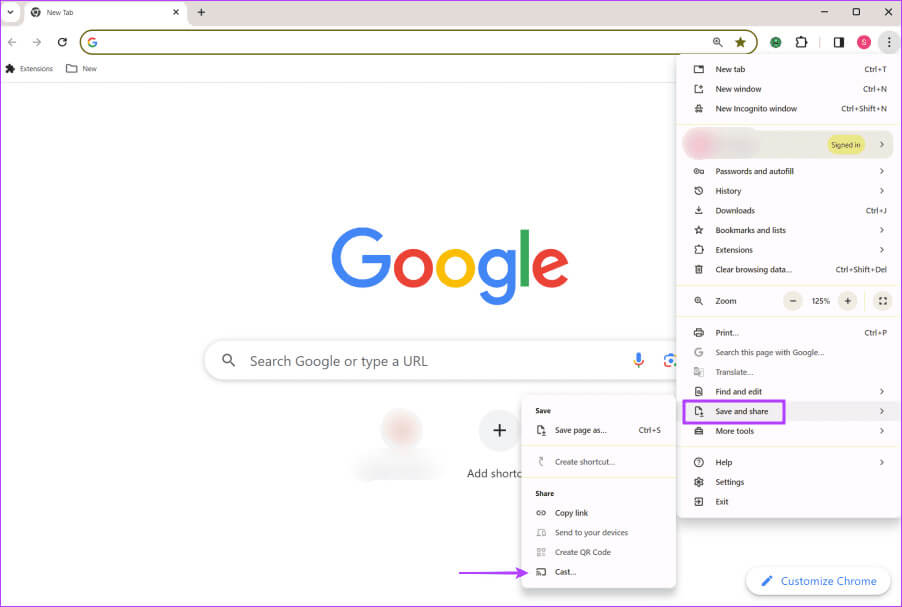Click the zoom magnifier icon in address bar
This screenshot has width=902, height=607.
[x=717, y=42]
